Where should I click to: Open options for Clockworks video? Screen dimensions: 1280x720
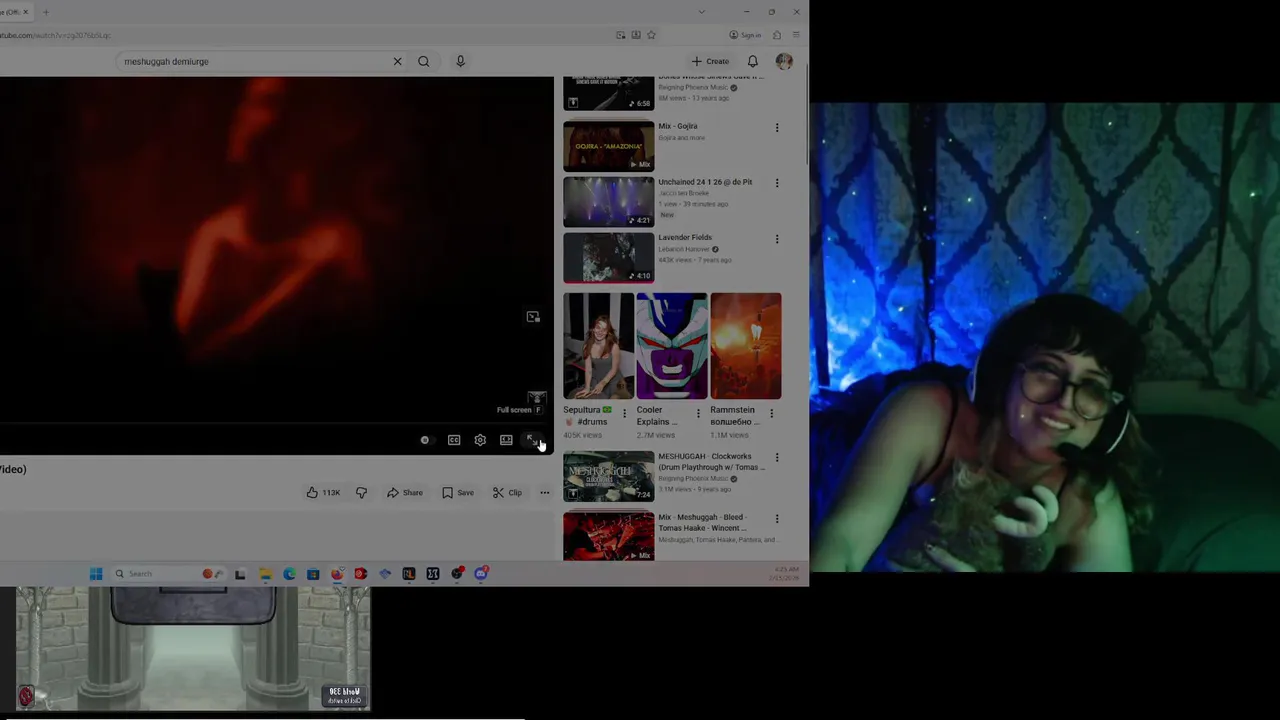pos(777,457)
